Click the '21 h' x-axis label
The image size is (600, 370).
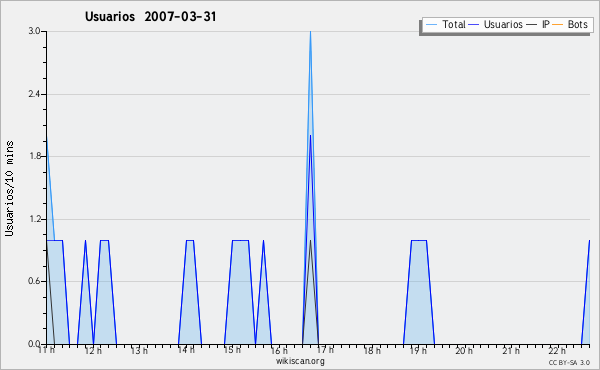pos(511,350)
